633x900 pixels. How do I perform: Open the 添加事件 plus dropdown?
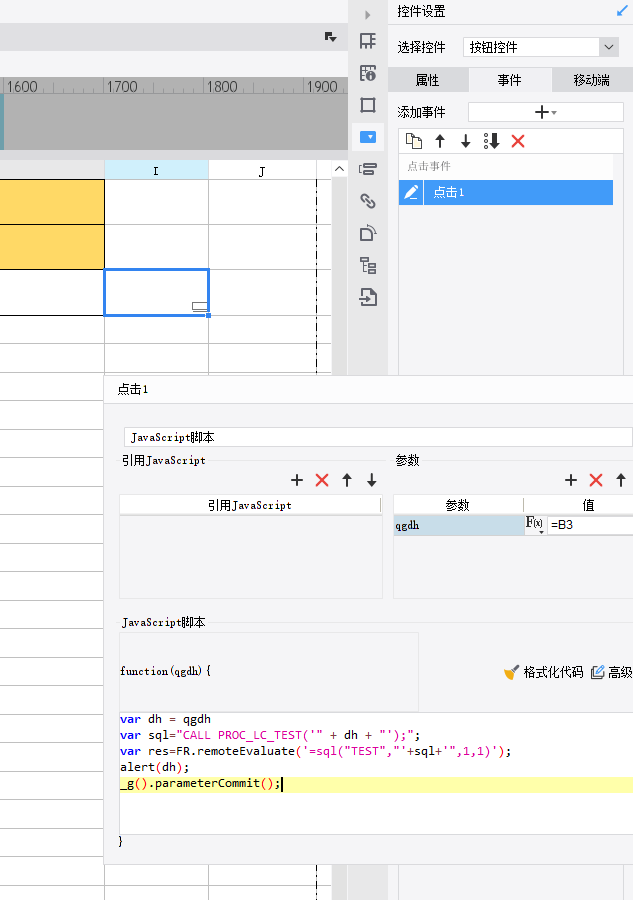click(546, 112)
